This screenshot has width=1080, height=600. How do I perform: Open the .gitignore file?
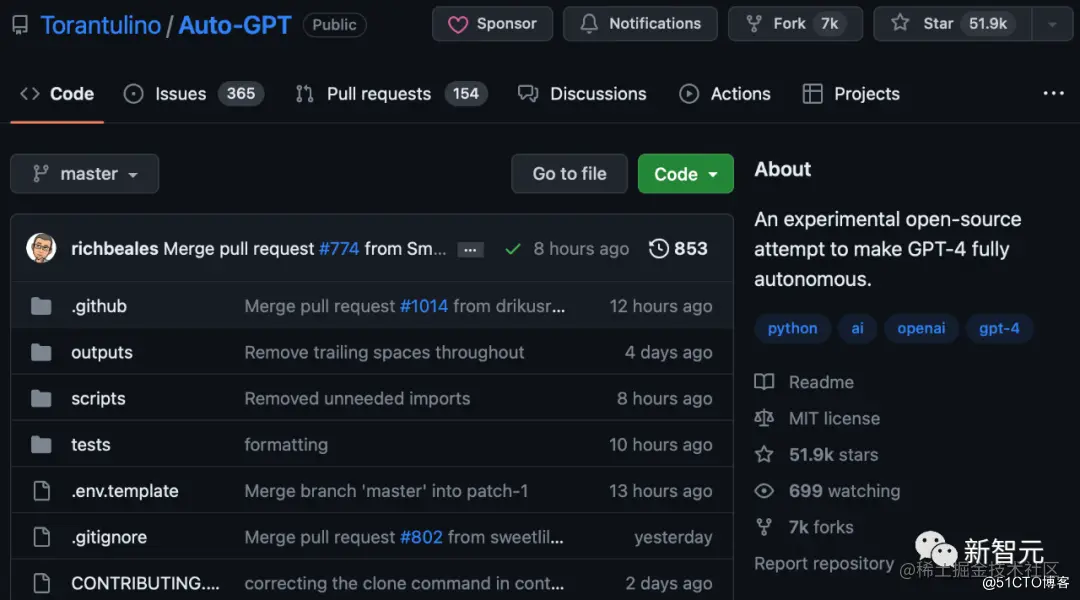109,537
